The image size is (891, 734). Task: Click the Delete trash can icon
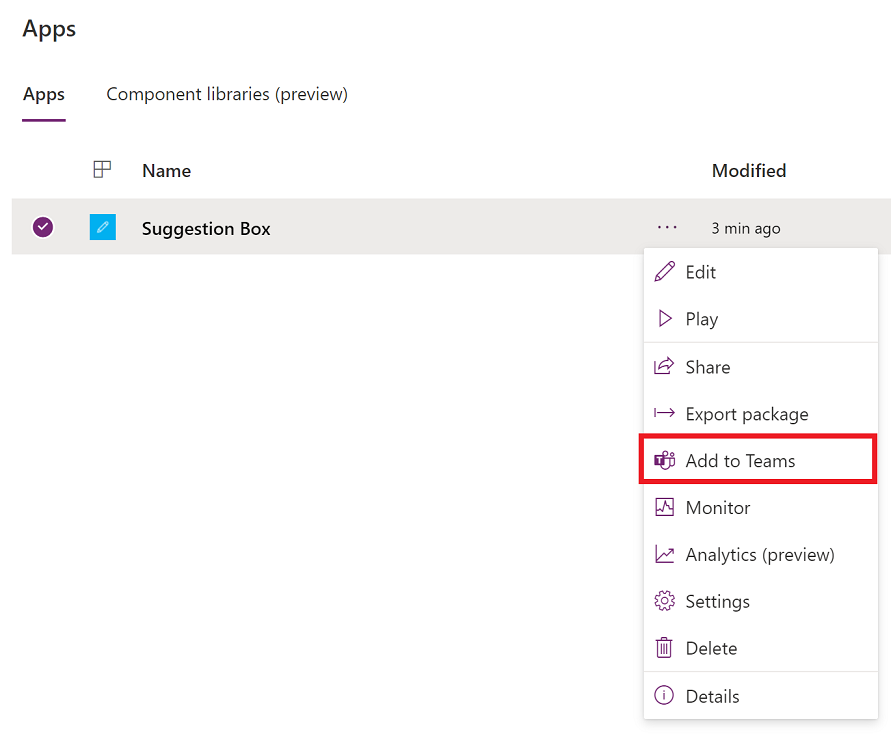coord(664,649)
